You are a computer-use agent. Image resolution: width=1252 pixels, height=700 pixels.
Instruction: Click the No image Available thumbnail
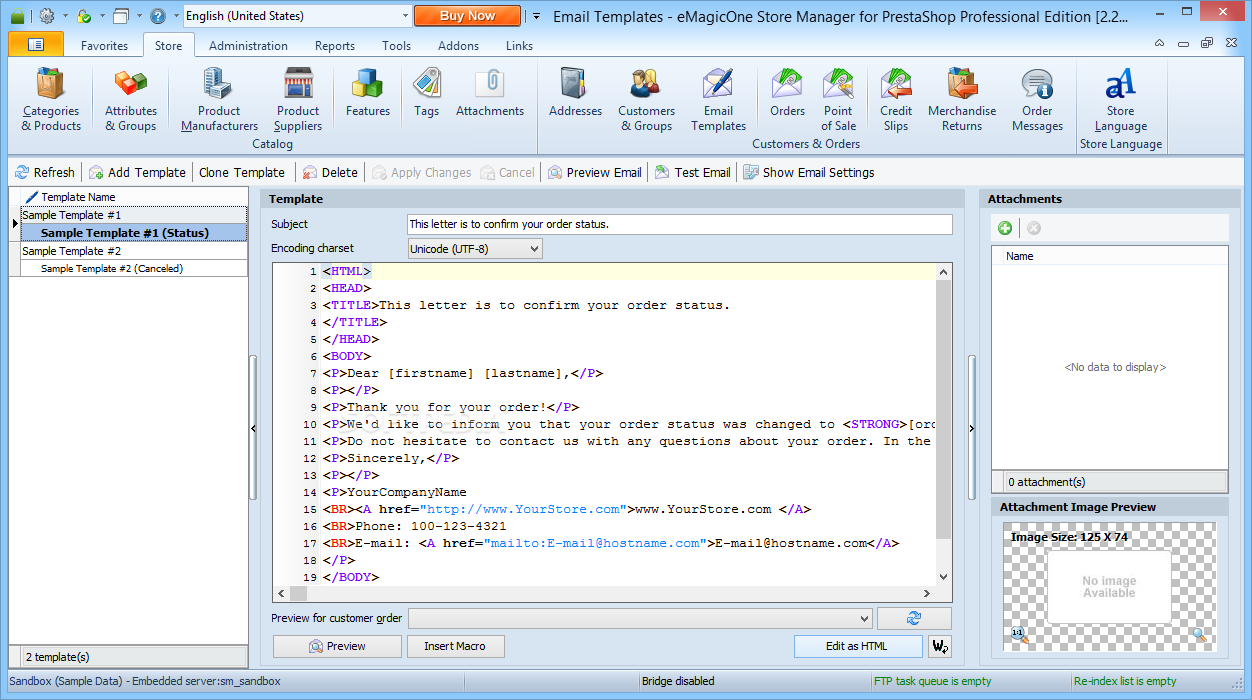tap(1109, 587)
